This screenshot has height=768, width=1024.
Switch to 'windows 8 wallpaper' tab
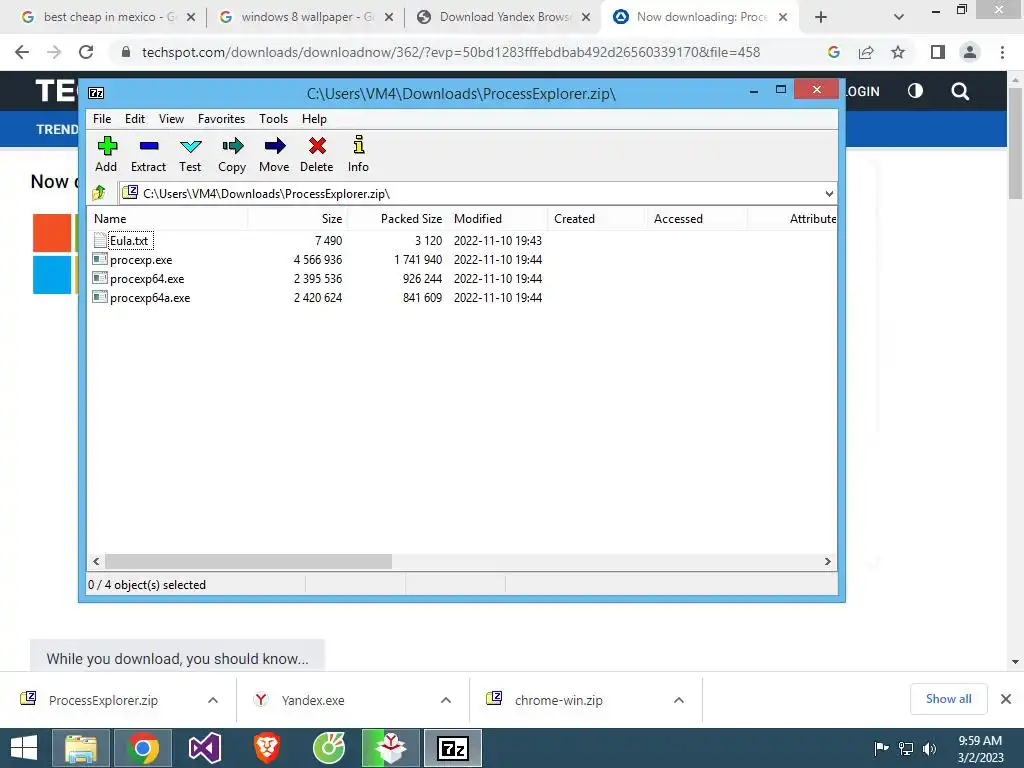pyautogui.click(x=306, y=17)
